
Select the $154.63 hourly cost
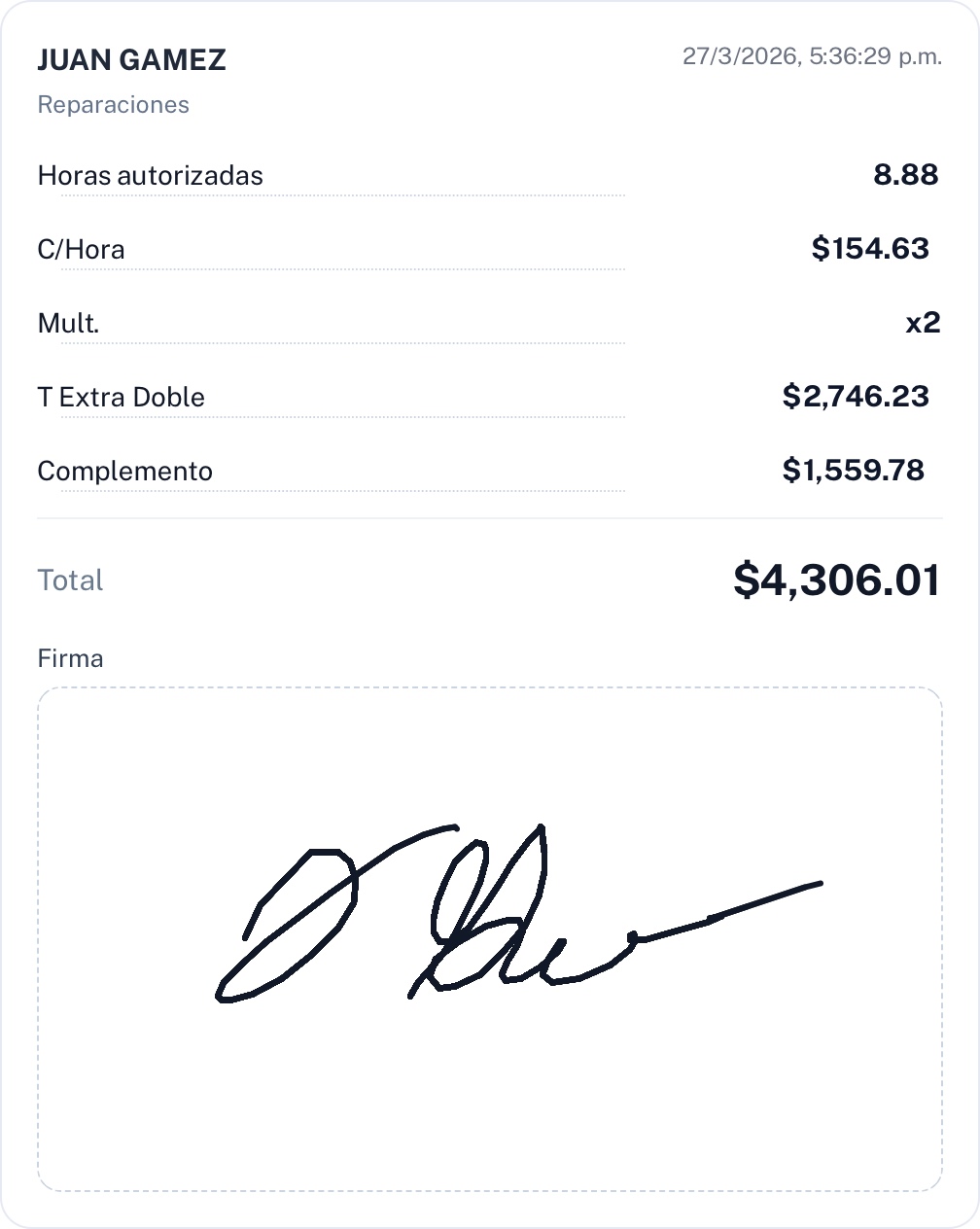coord(870,249)
